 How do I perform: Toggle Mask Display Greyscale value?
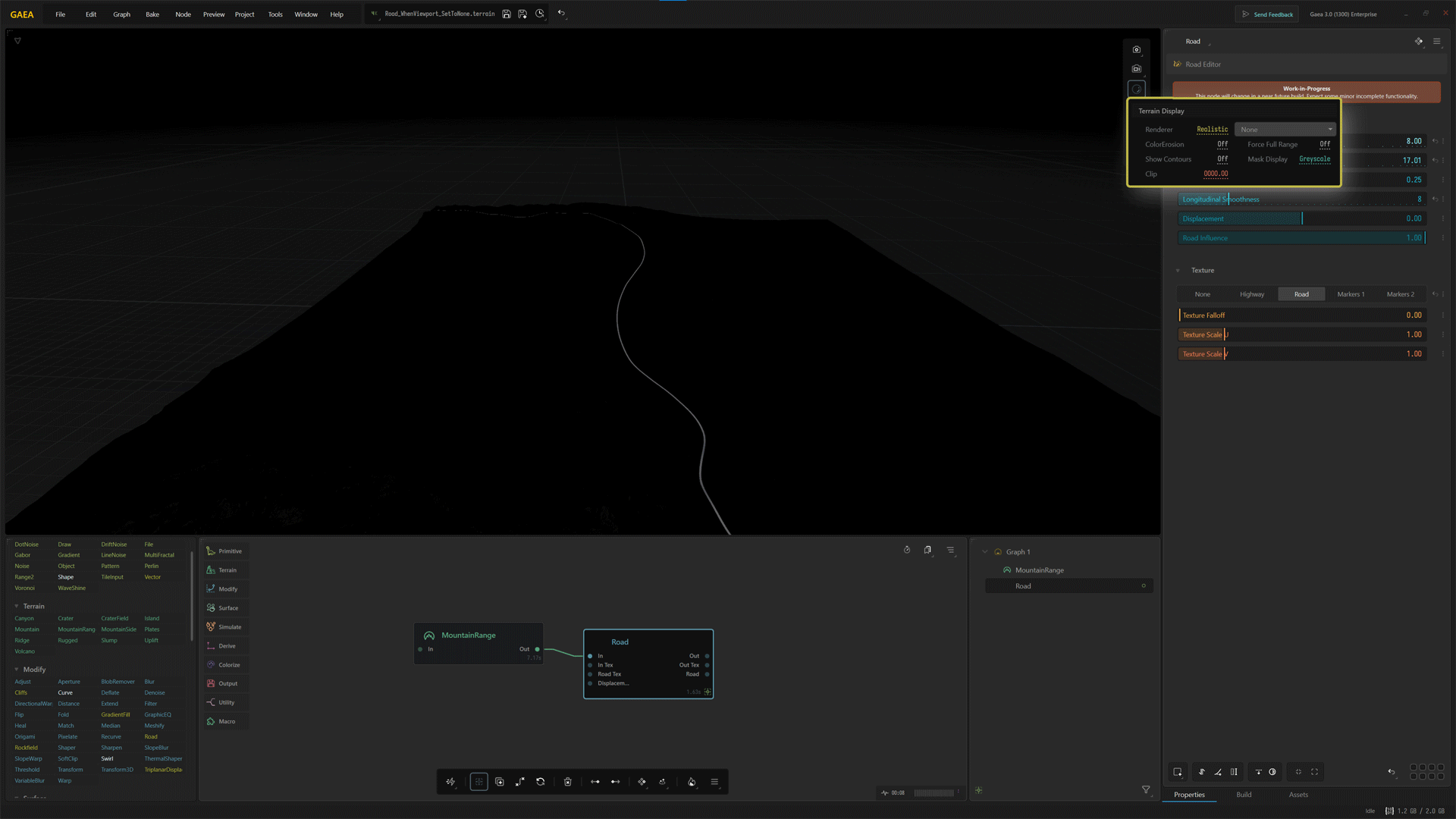pos(1315,159)
